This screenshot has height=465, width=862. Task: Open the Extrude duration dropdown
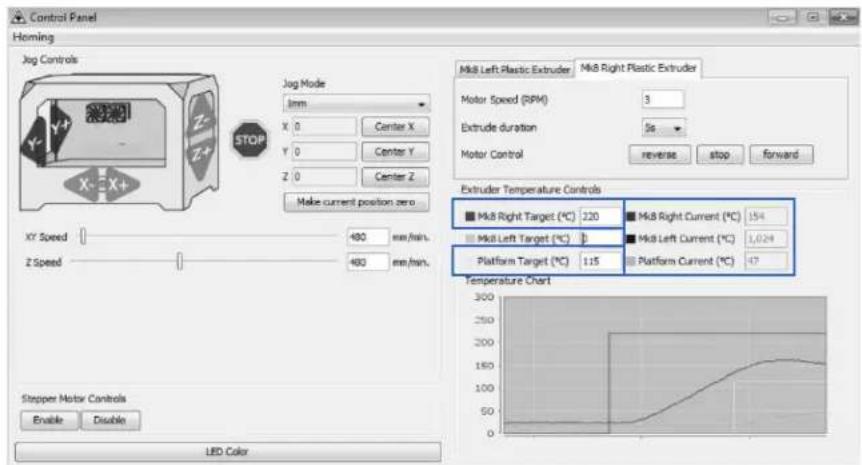point(663,128)
